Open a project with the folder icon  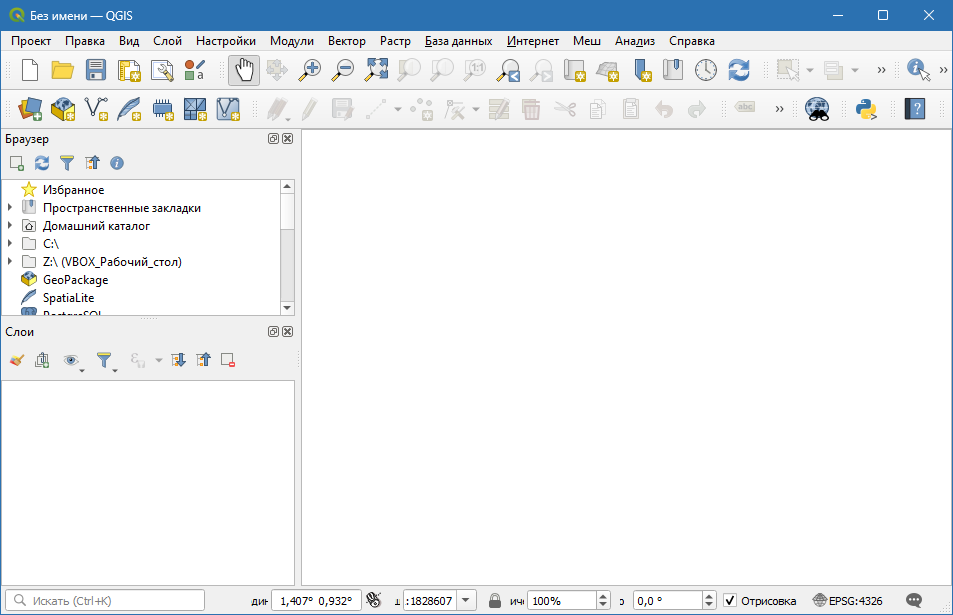tap(63, 70)
